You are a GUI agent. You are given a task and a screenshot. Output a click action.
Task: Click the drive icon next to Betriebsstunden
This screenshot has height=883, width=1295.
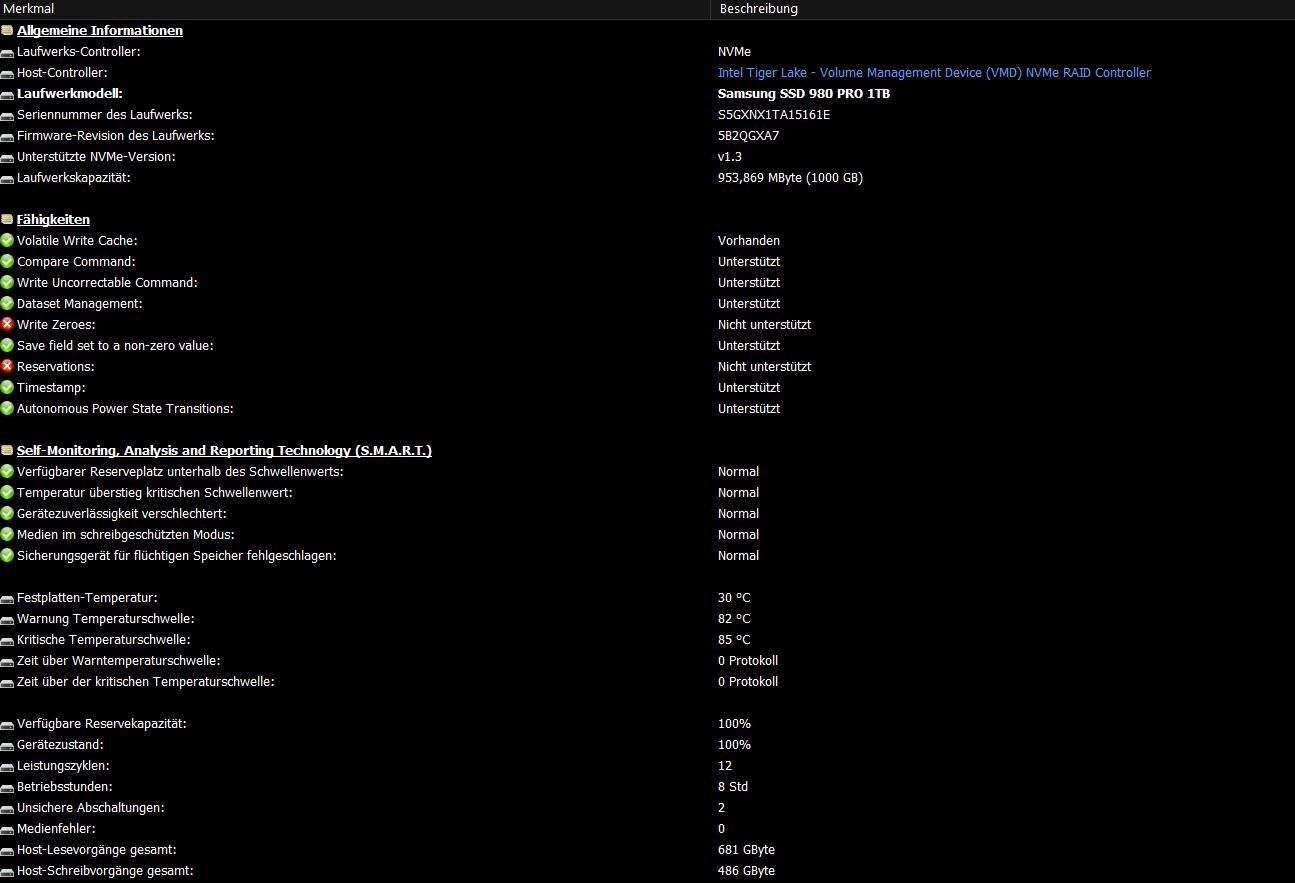(x=7, y=787)
